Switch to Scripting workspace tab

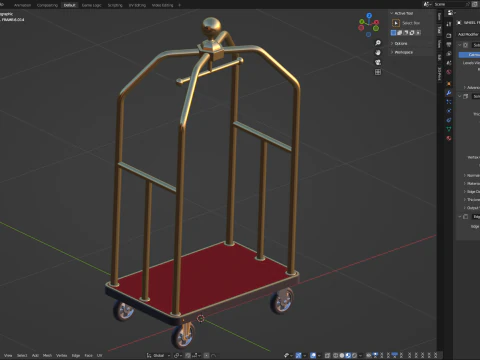click(115, 5)
